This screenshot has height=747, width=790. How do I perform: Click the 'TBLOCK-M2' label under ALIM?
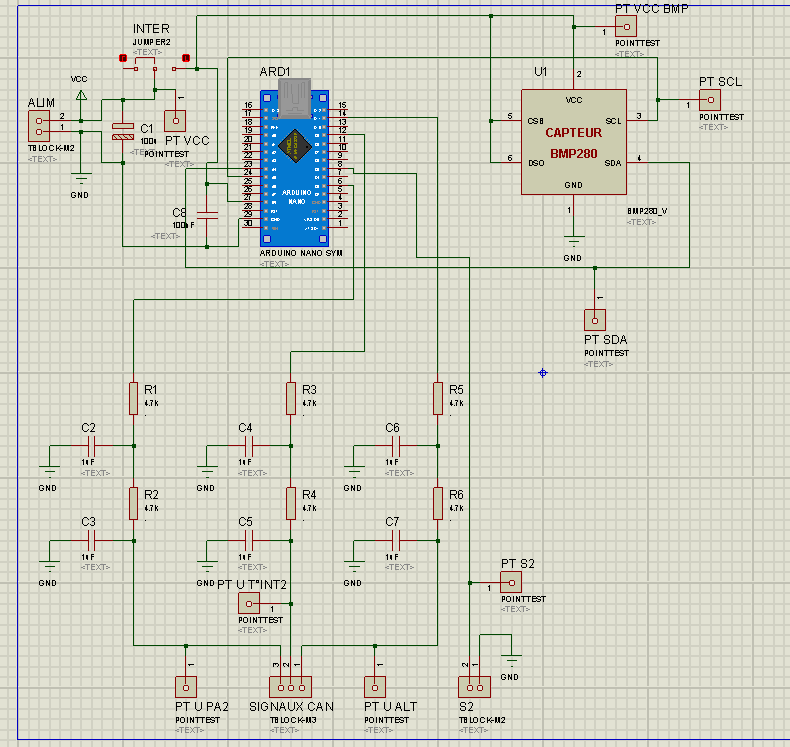click(x=51, y=148)
